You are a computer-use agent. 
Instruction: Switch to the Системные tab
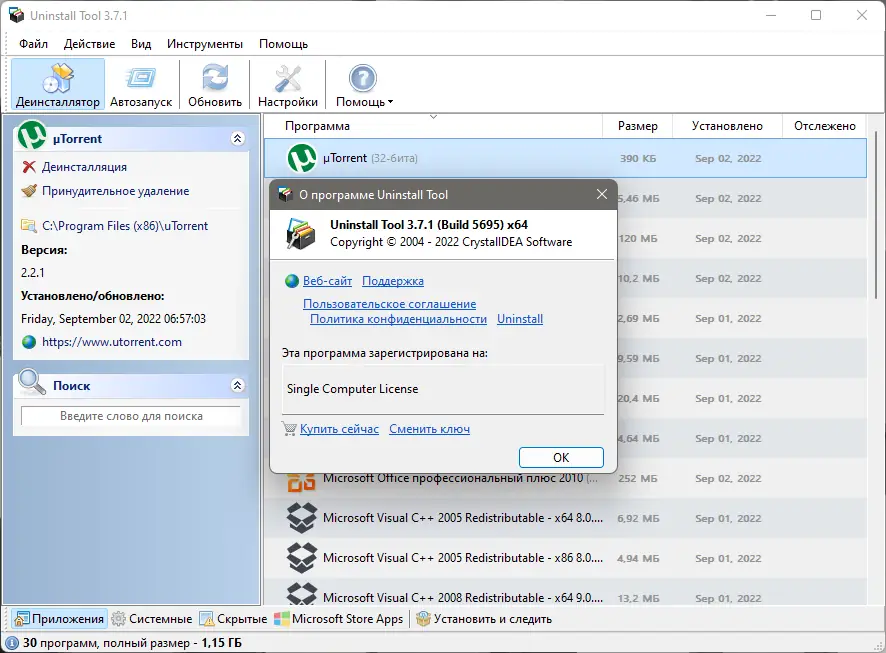[x=152, y=619]
